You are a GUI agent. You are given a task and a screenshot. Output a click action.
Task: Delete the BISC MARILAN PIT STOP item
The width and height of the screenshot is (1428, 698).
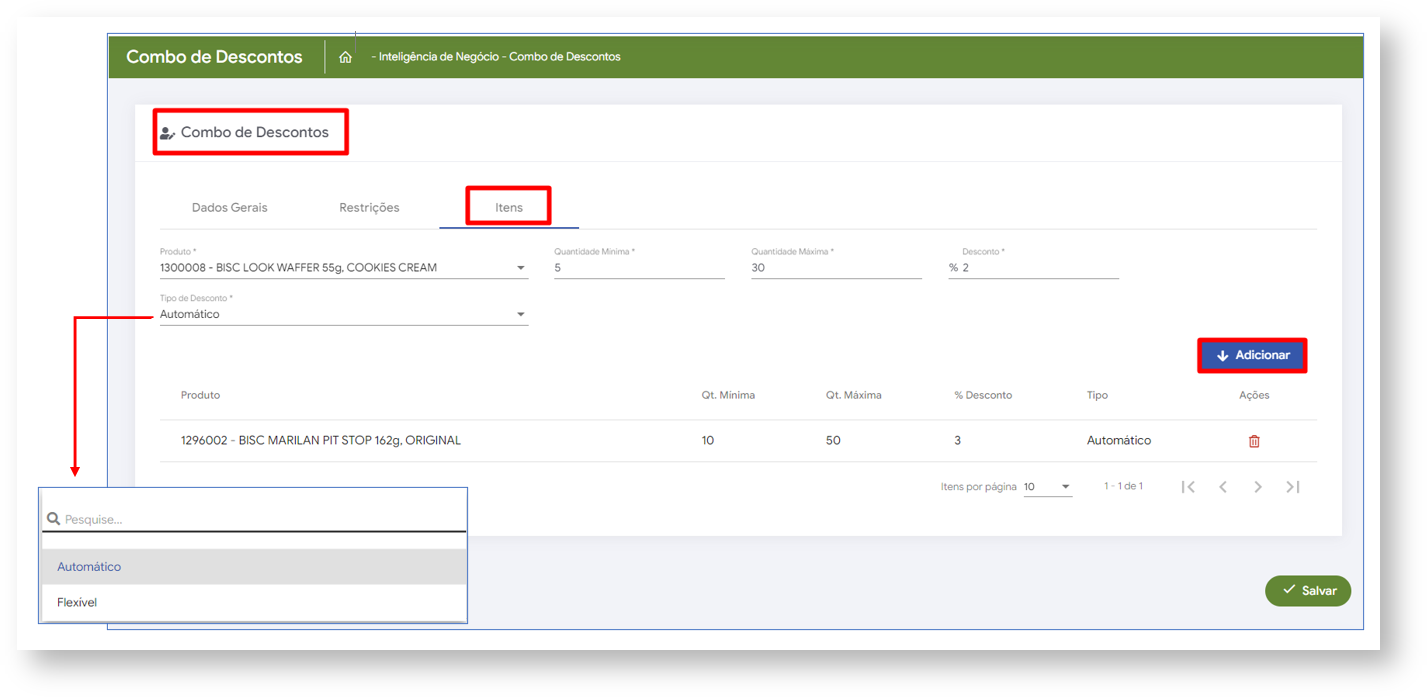1254,441
